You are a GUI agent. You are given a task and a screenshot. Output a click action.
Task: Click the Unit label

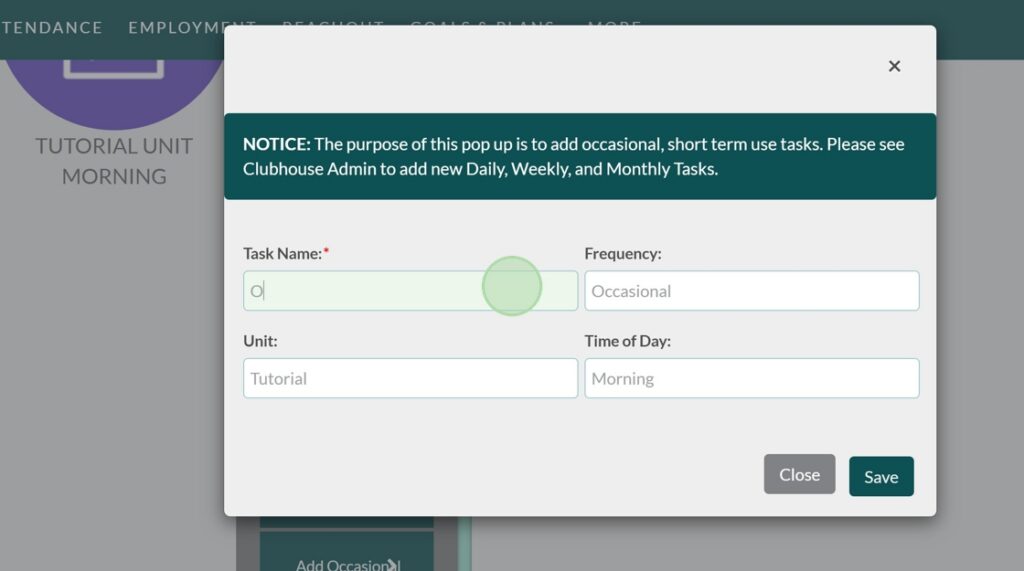coord(260,341)
